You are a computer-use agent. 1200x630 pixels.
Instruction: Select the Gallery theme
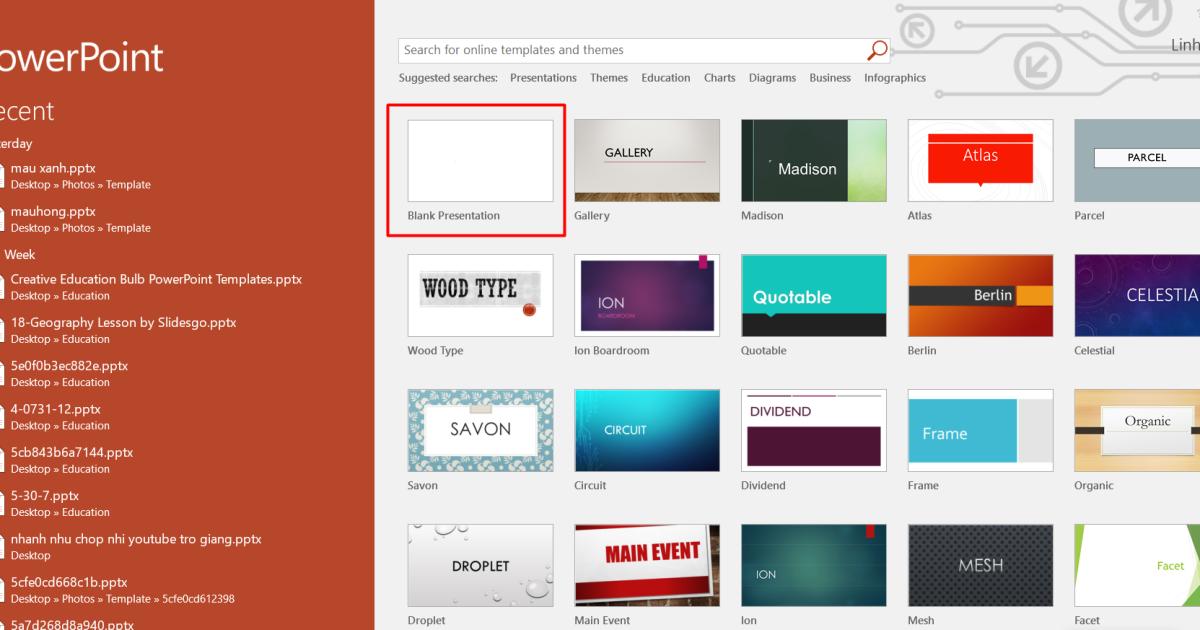pos(647,160)
